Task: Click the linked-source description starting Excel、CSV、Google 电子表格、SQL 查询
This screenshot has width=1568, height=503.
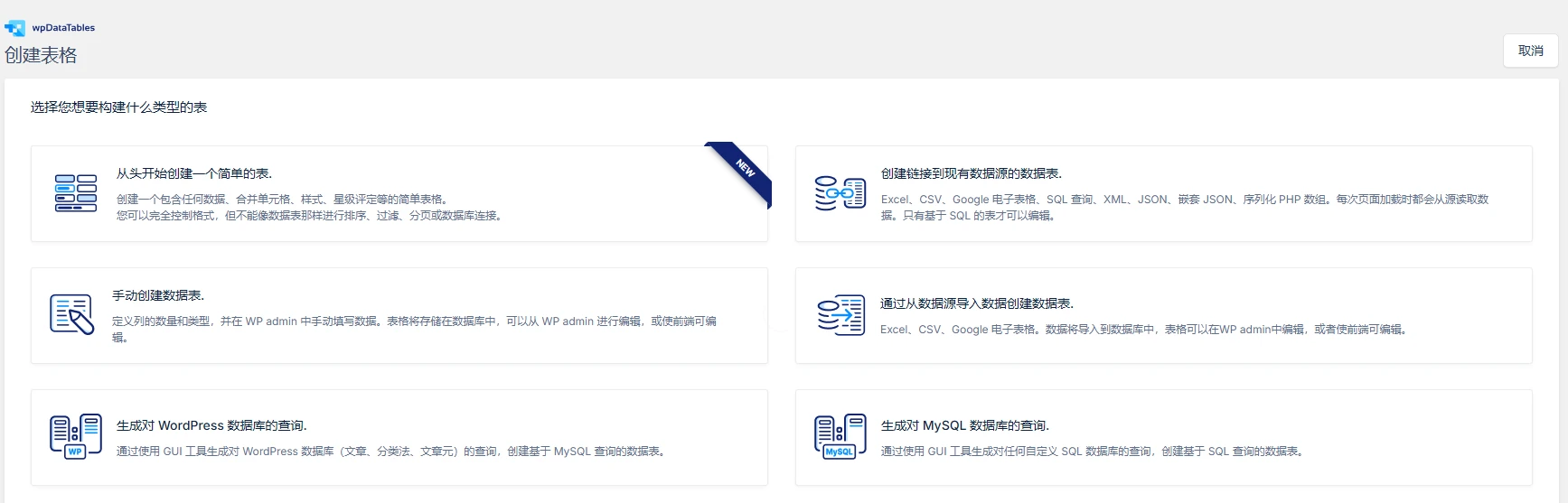Action: [x=1185, y=208]
